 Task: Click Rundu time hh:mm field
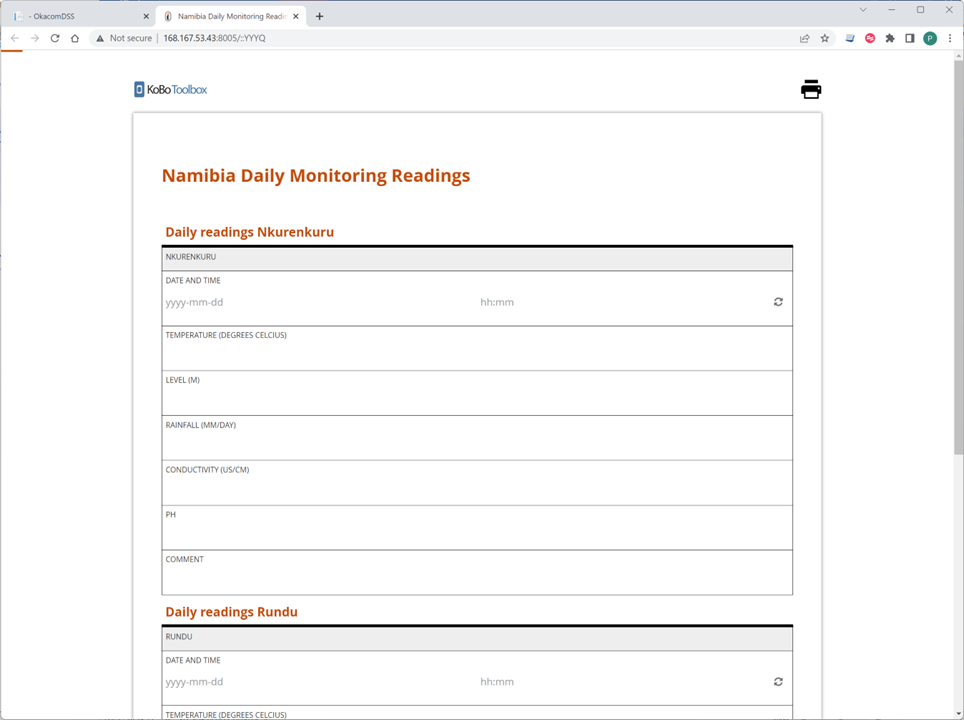tap(622, 682)
